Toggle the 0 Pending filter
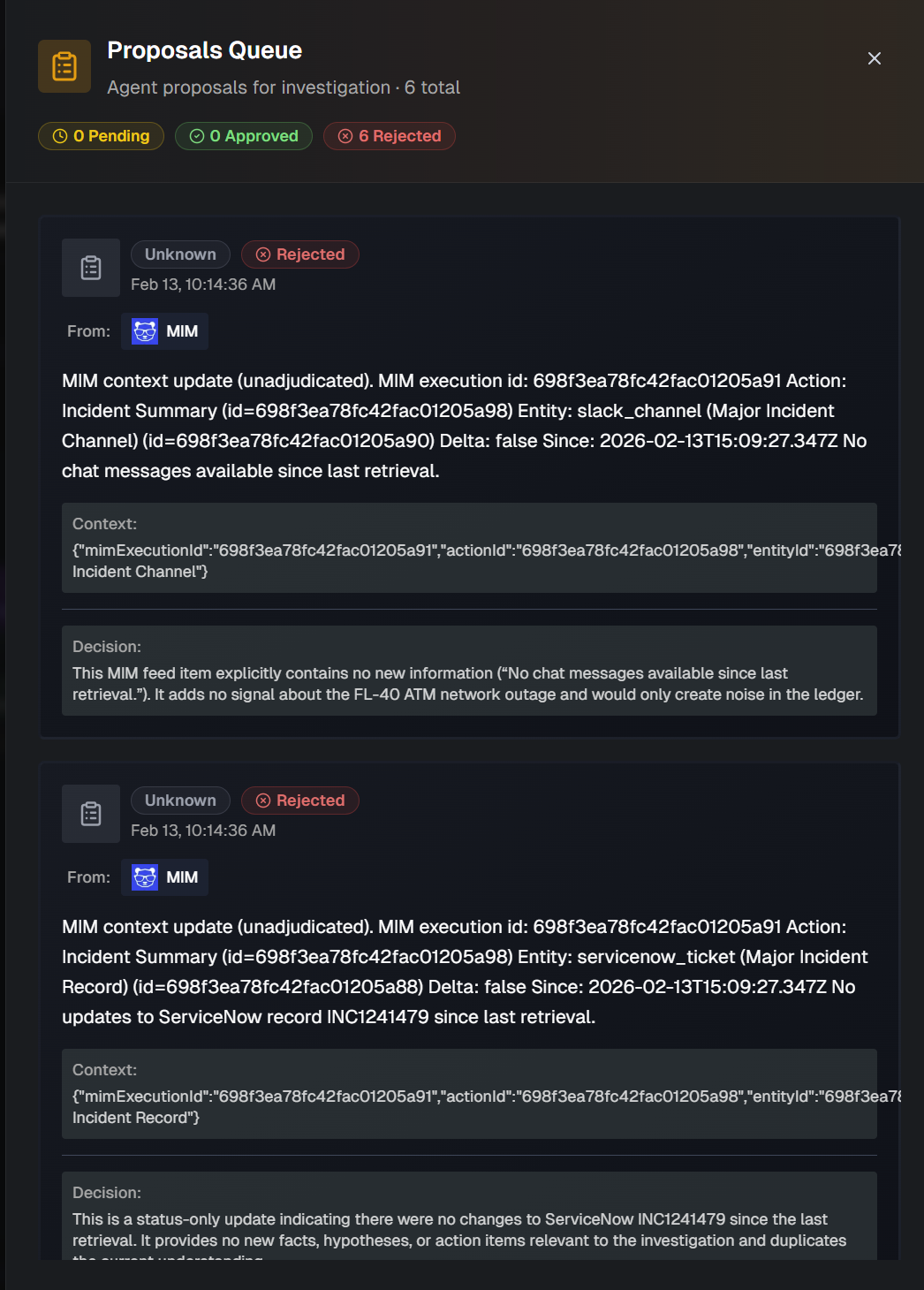Image resolution: width=924 pixels, height=1290 pixels. tap(100, 136)
